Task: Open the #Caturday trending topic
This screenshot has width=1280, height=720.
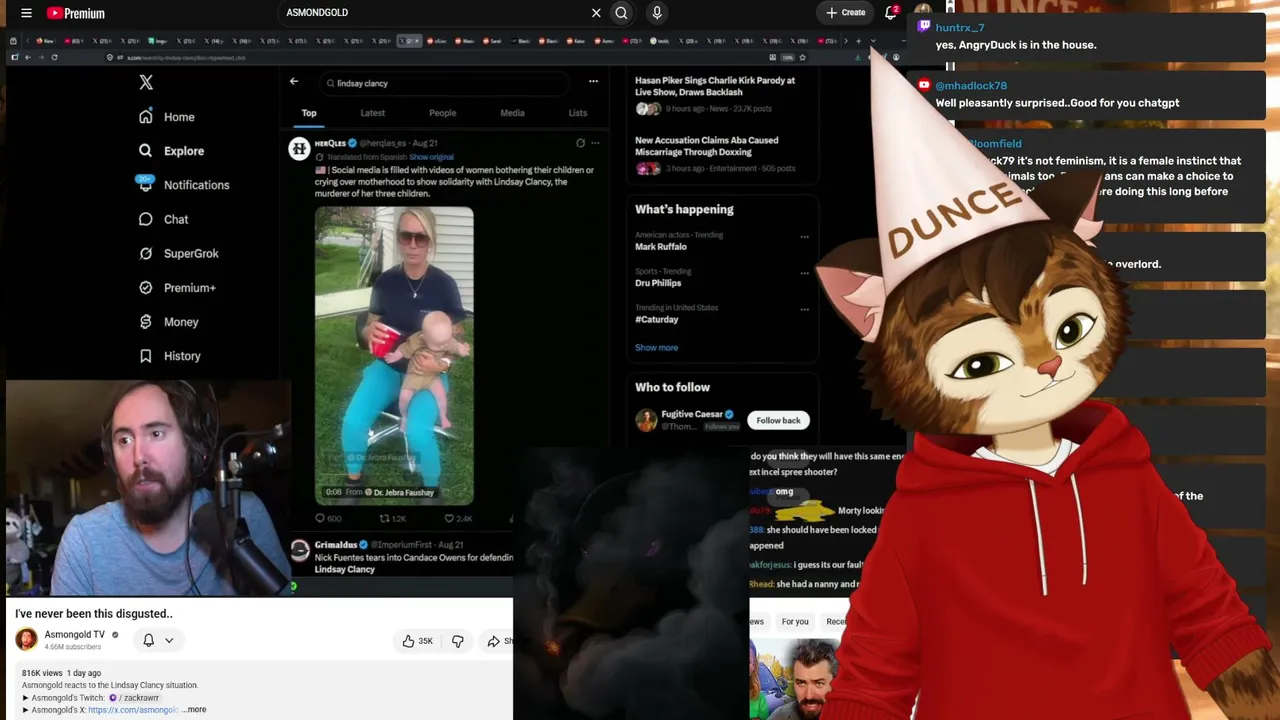Action: pos(657,319)
